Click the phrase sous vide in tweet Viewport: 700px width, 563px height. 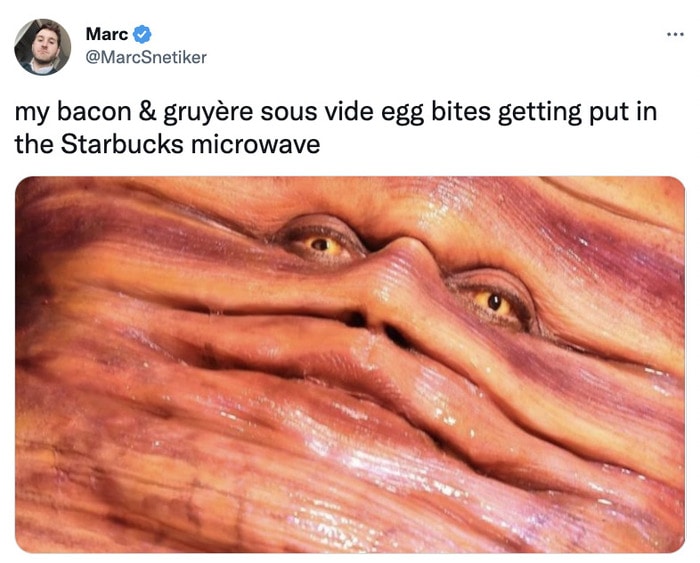(x=317, y=112)
